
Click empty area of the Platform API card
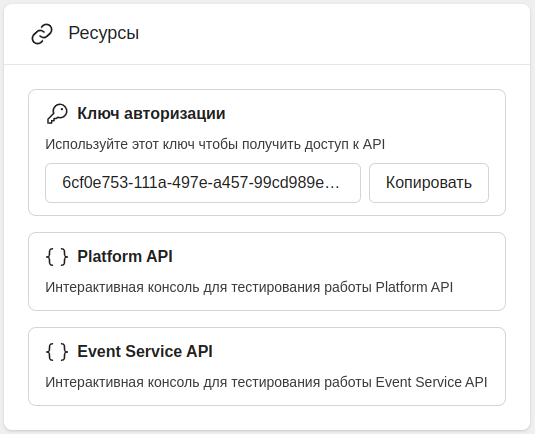point(341,257)
